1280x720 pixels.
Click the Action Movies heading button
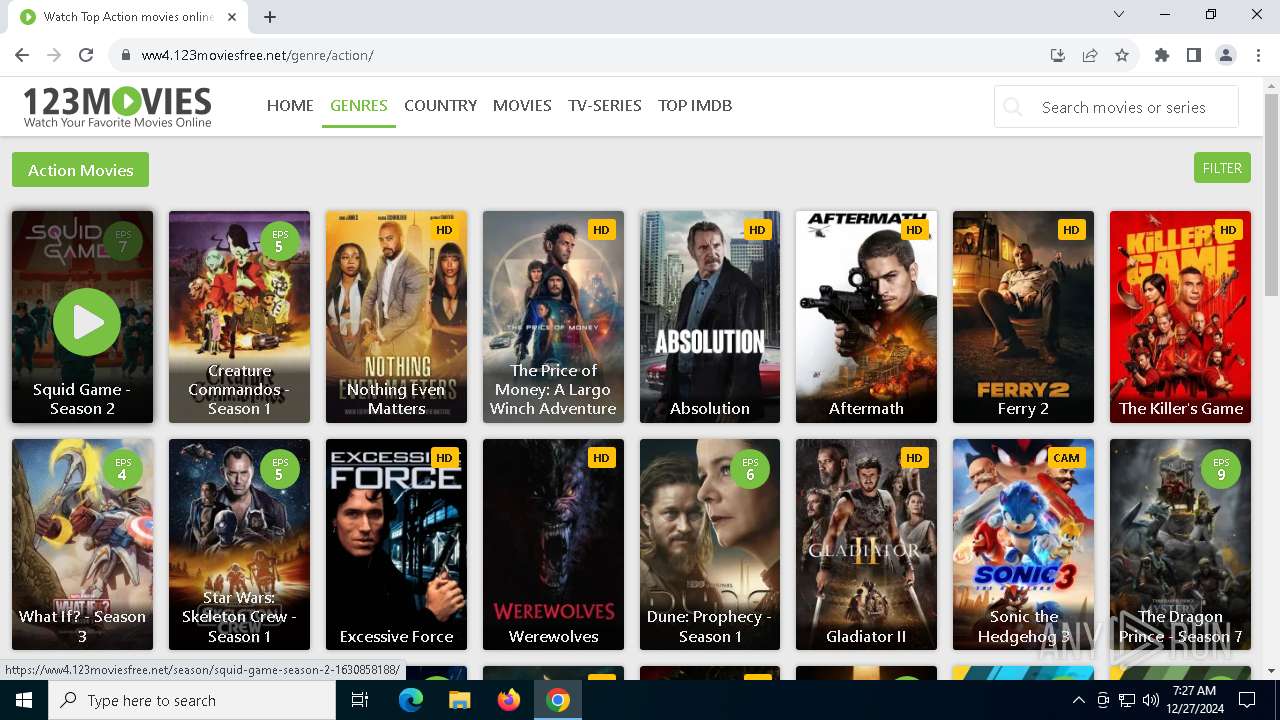80,170
